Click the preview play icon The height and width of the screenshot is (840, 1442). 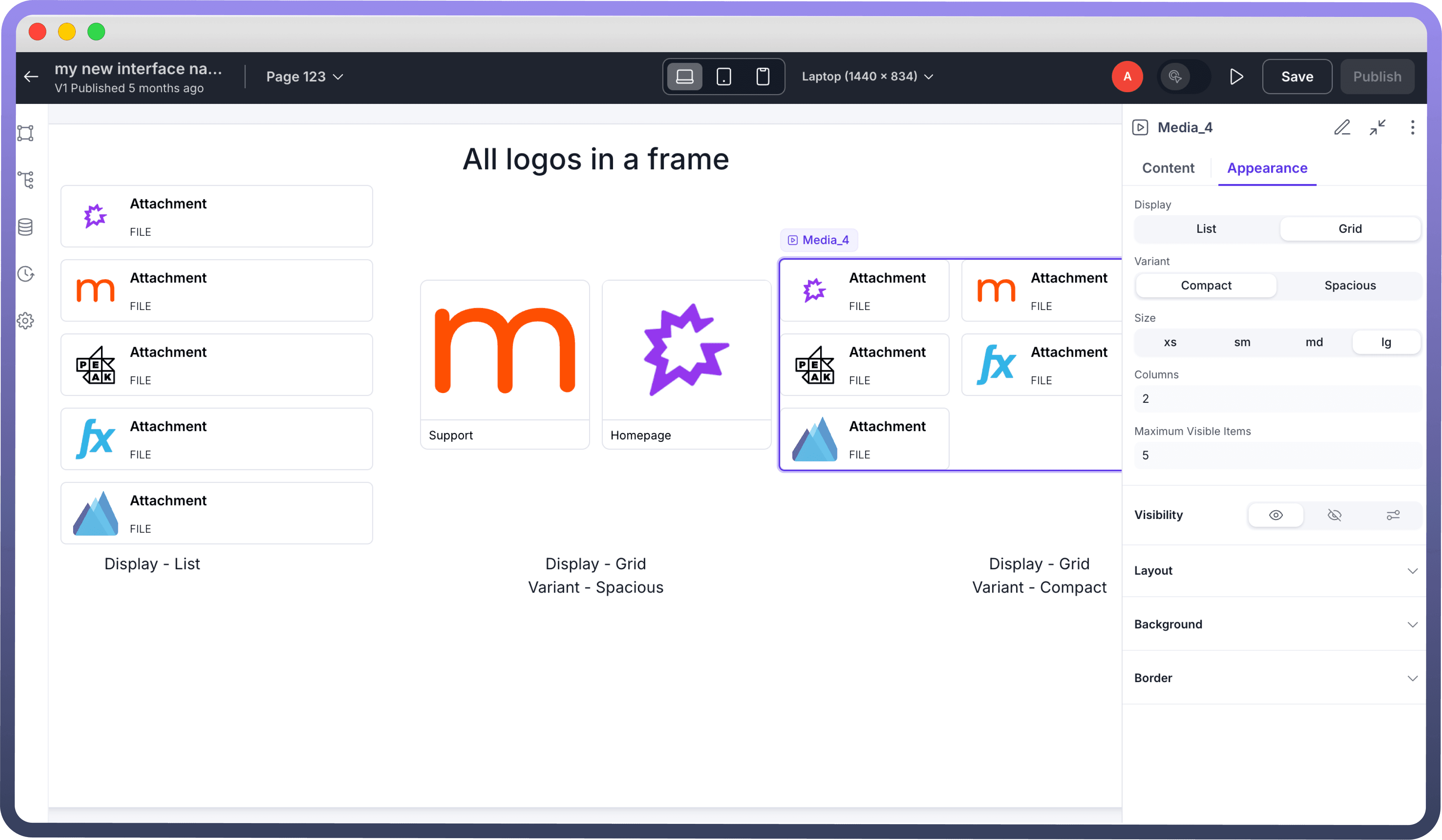click(x=1236, y=77)
